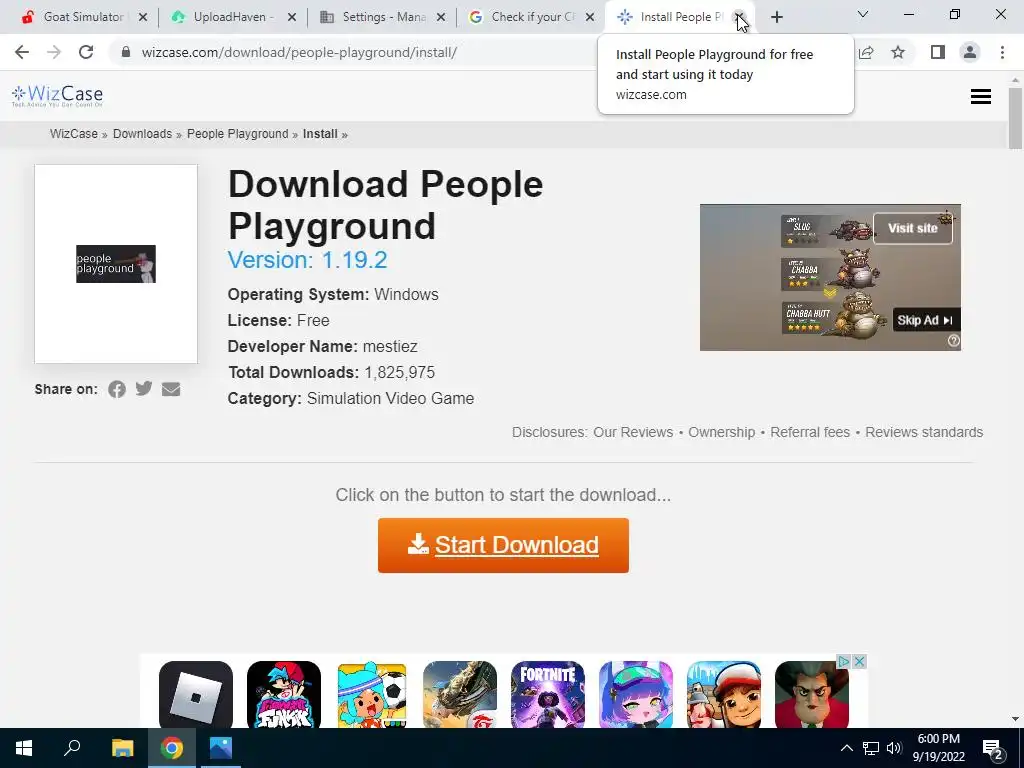The width and height of the screenshot is (1024, 768).
Task: Click the AdChoices triangle icon on banner
Action: [x=844, y=662]
